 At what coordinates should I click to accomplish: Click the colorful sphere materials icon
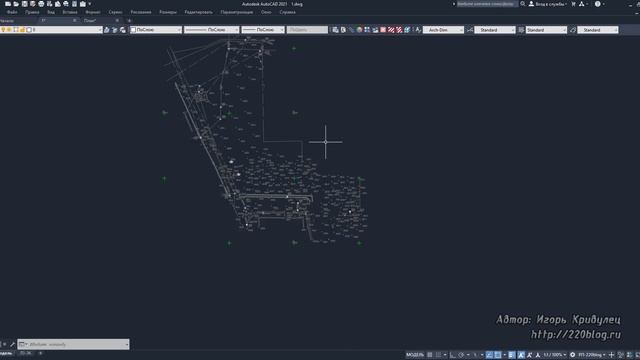coord(359,30)
